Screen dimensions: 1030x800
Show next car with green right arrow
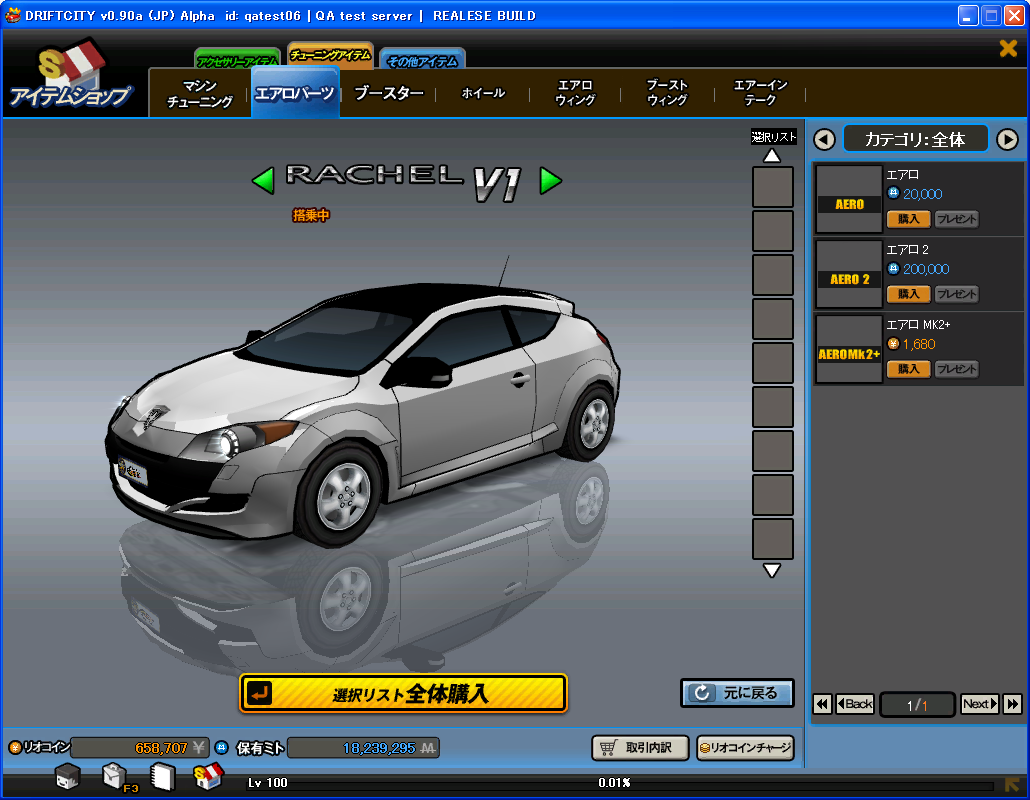click(550, 181)
